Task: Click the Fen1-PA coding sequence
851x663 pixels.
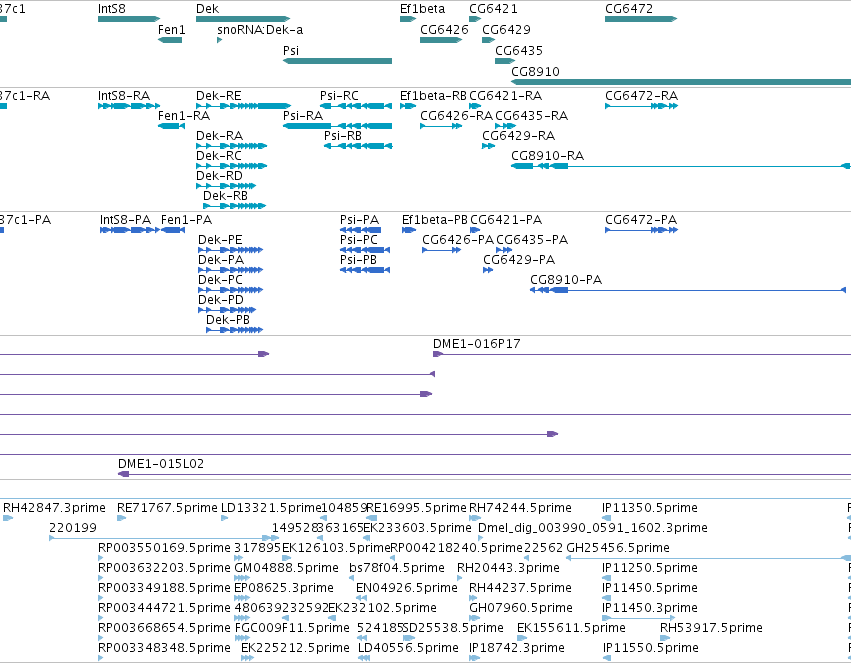Action: click(173, 230)
